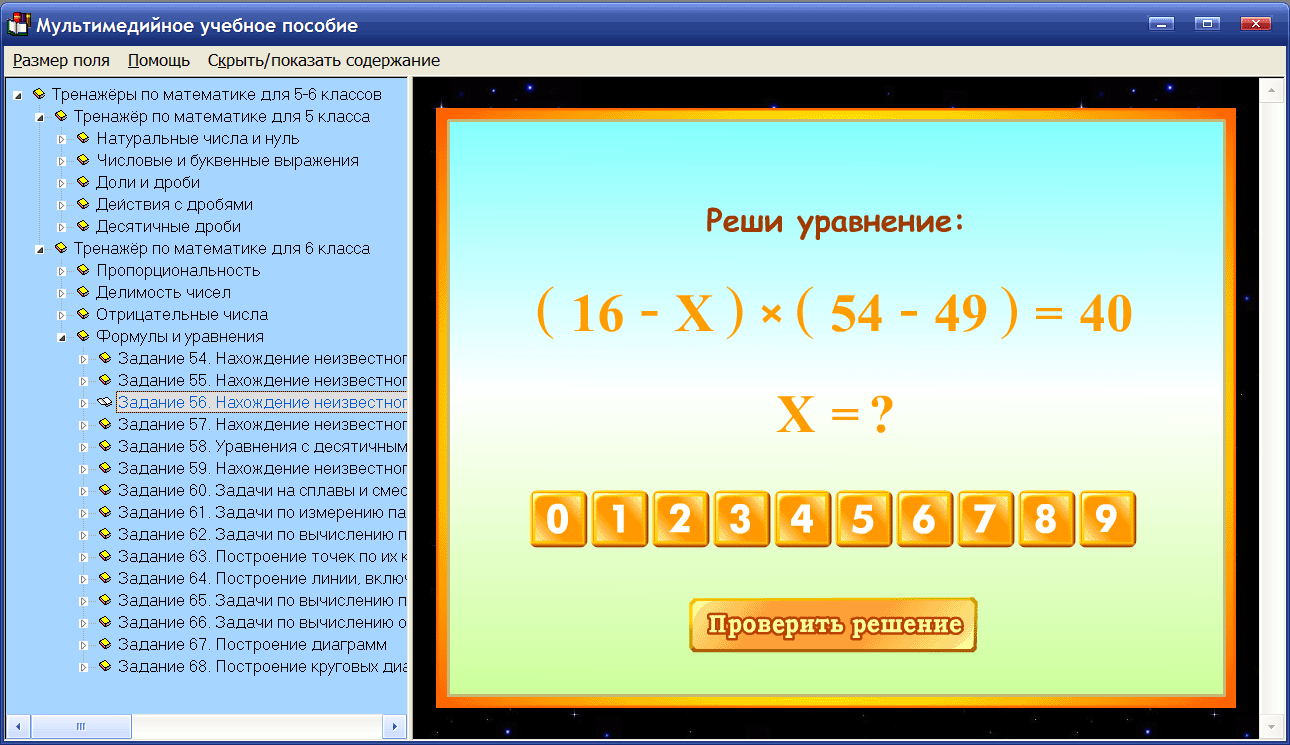Click the book icon beside "Доли и дроби"

(85, 182)
